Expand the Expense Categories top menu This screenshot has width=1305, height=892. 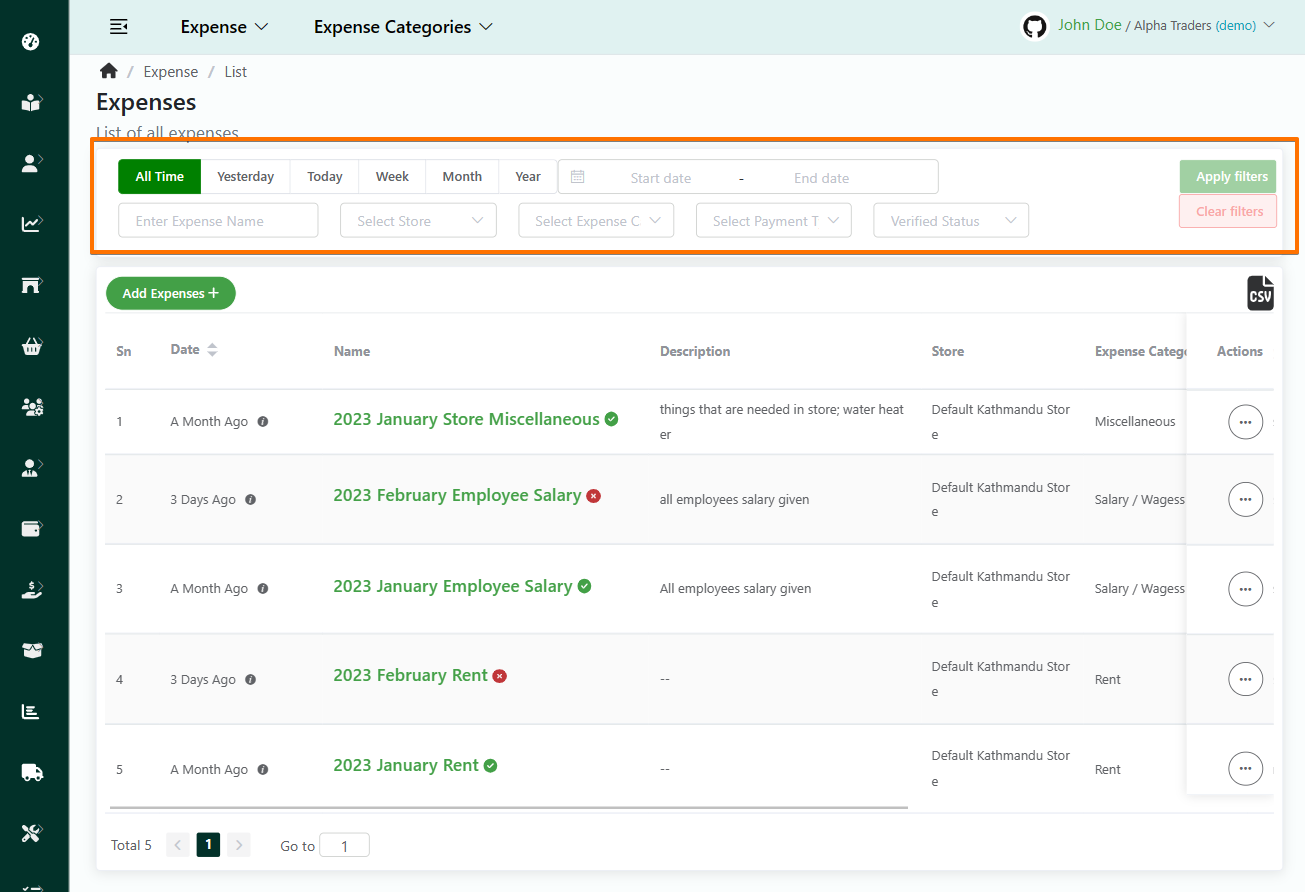tap(403, 27)
